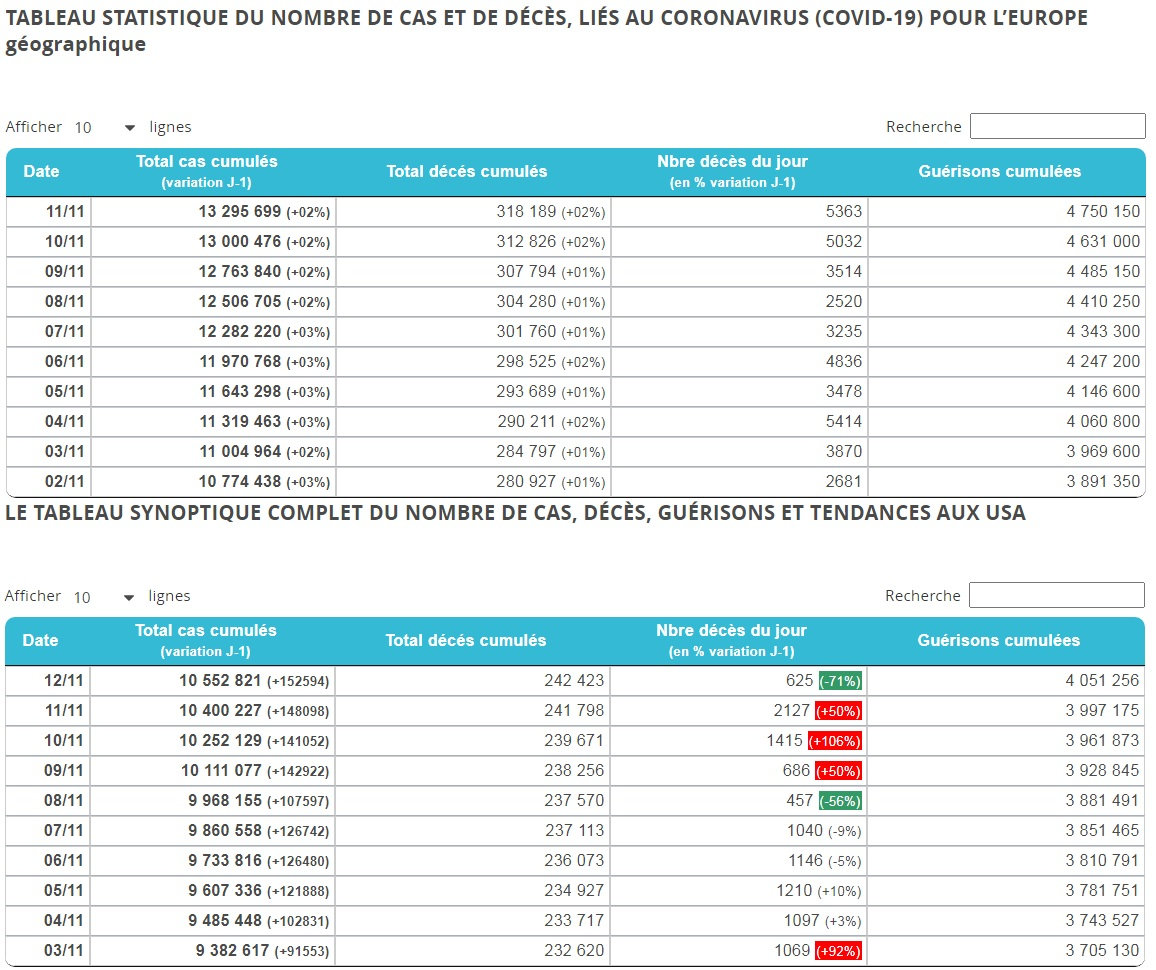Select the 12 282 220 cases cell
This screenshot has height=970, width=1156.
(x=213, y=332)
